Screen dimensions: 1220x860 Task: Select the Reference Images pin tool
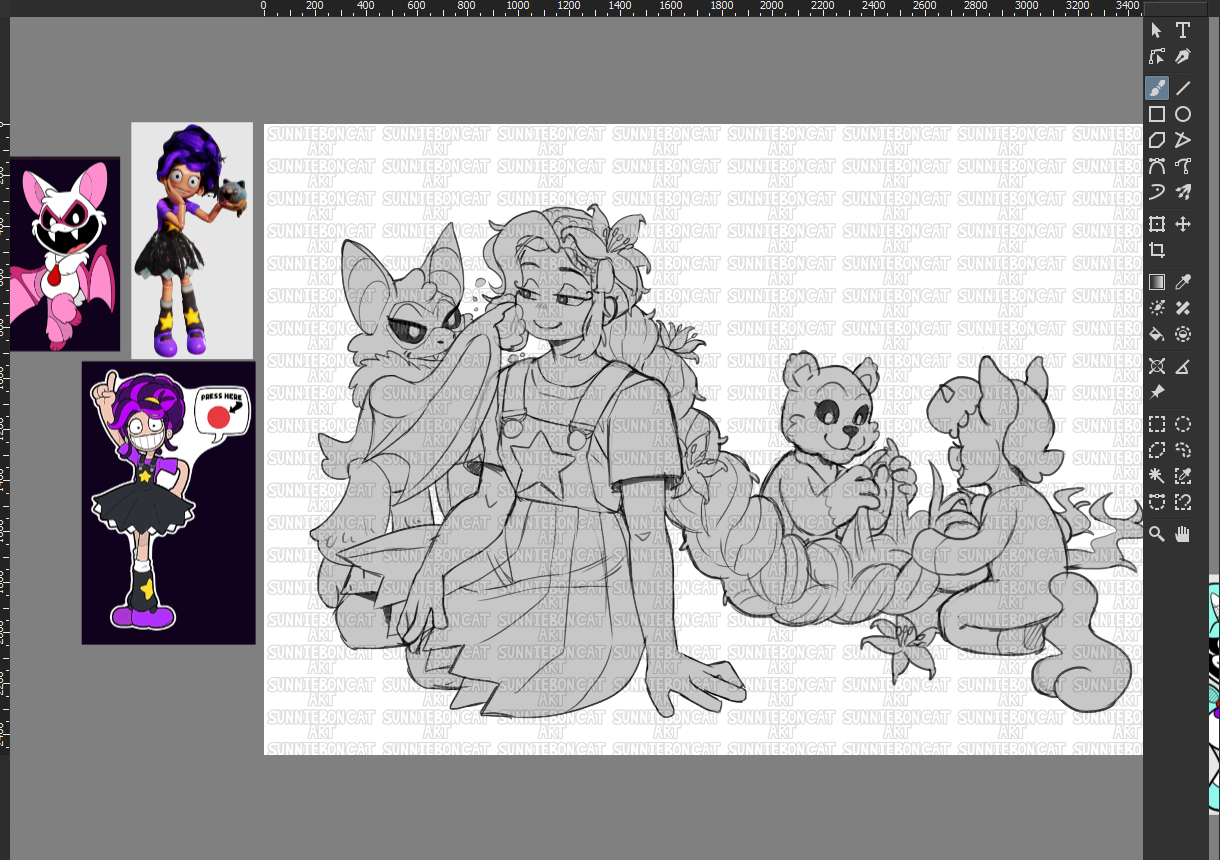(x=1157, y=392)
